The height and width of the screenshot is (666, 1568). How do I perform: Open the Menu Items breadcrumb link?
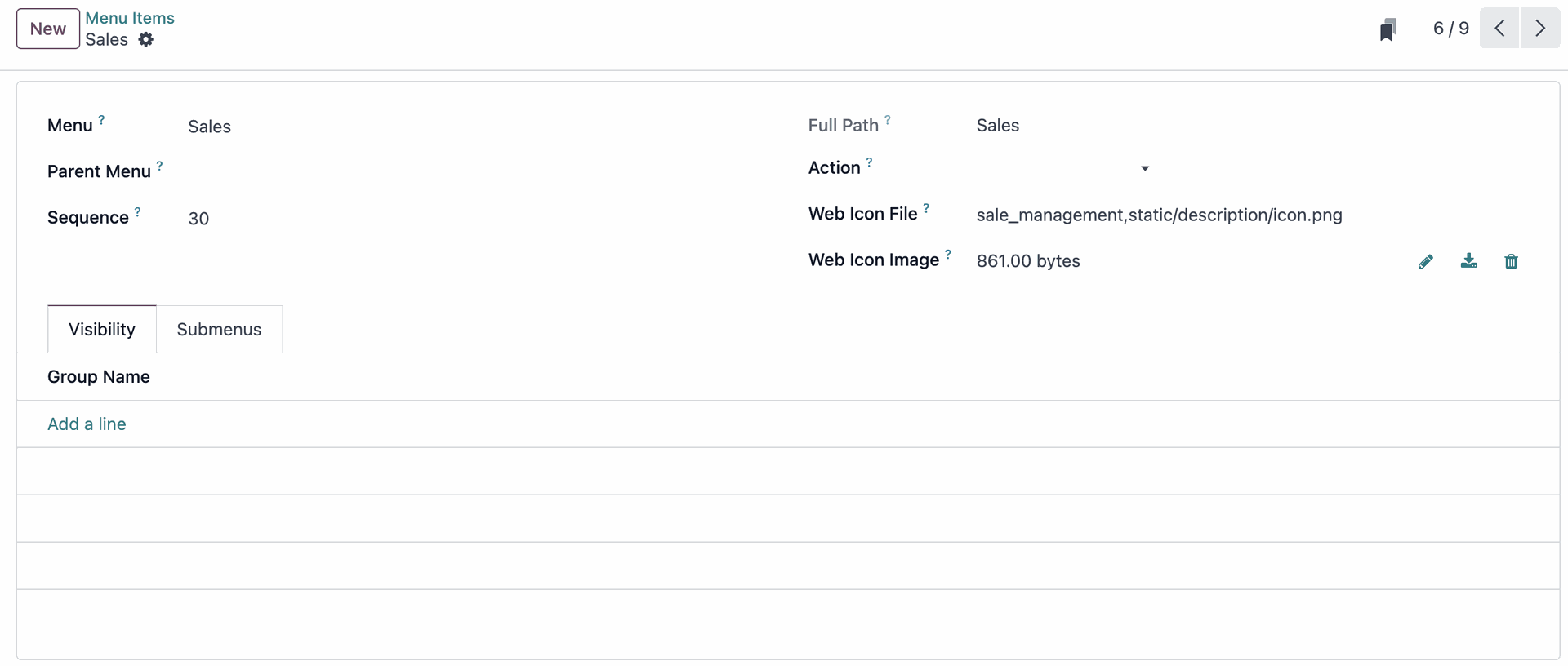coord(130,18)
